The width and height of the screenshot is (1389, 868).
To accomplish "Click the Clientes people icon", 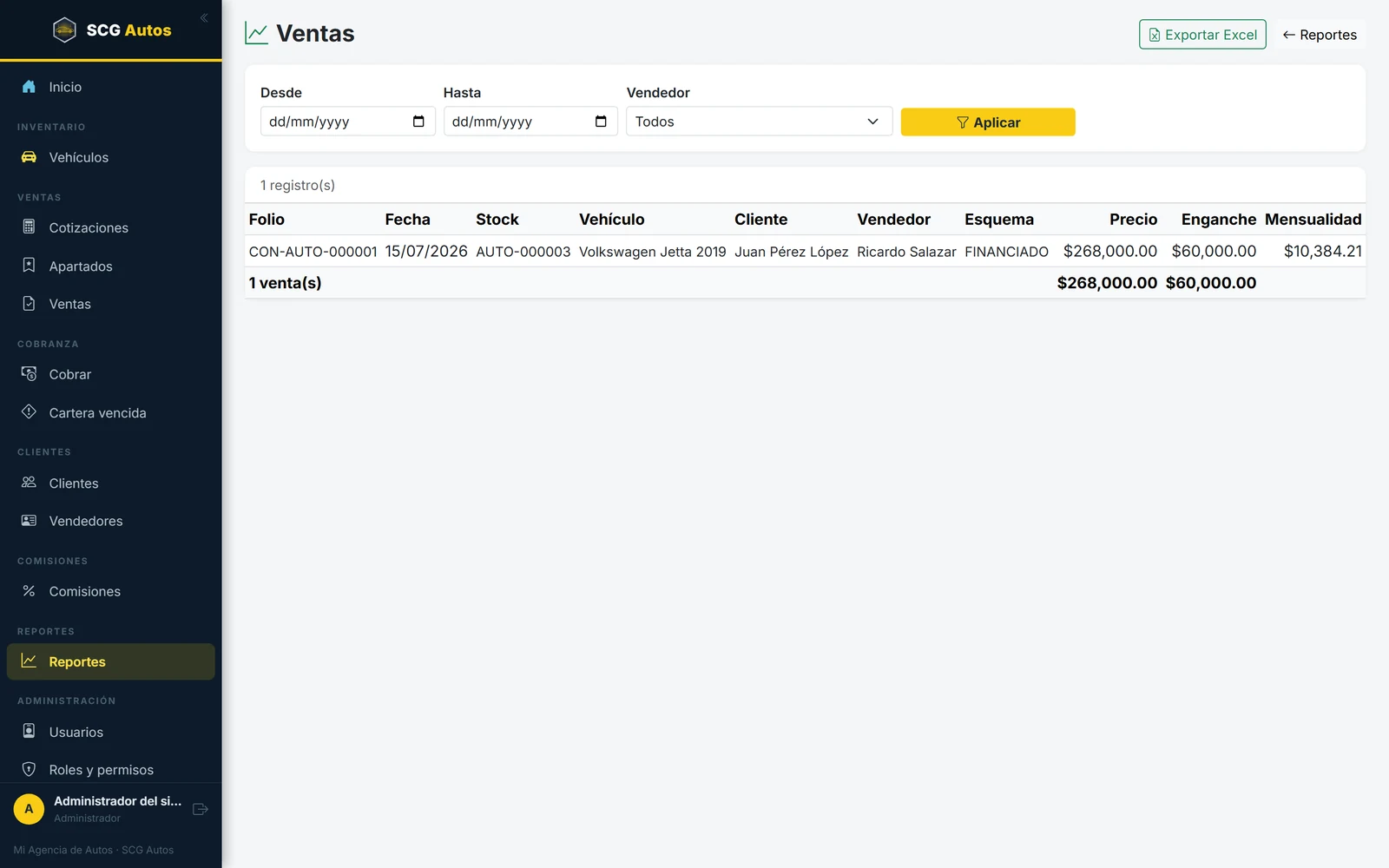I will 29,483.
